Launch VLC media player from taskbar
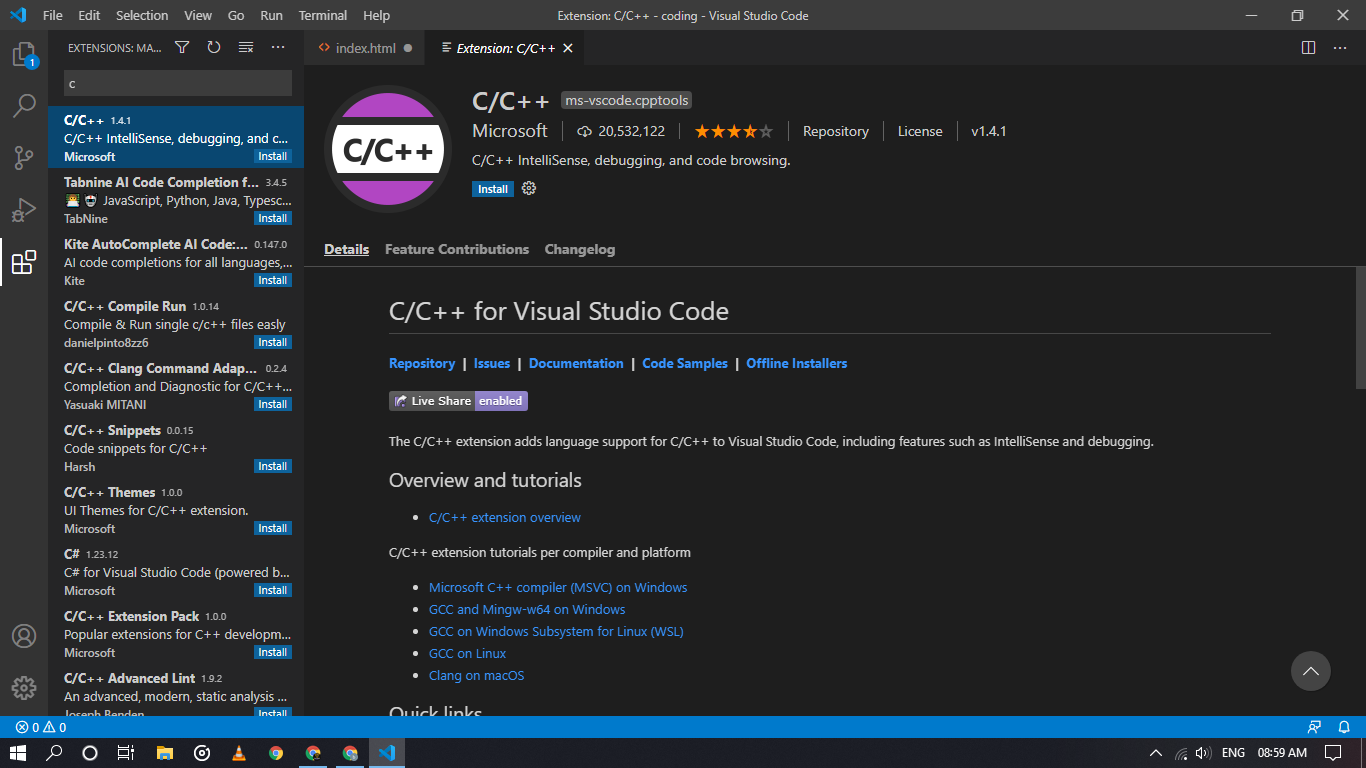 [x=238, y=753]
